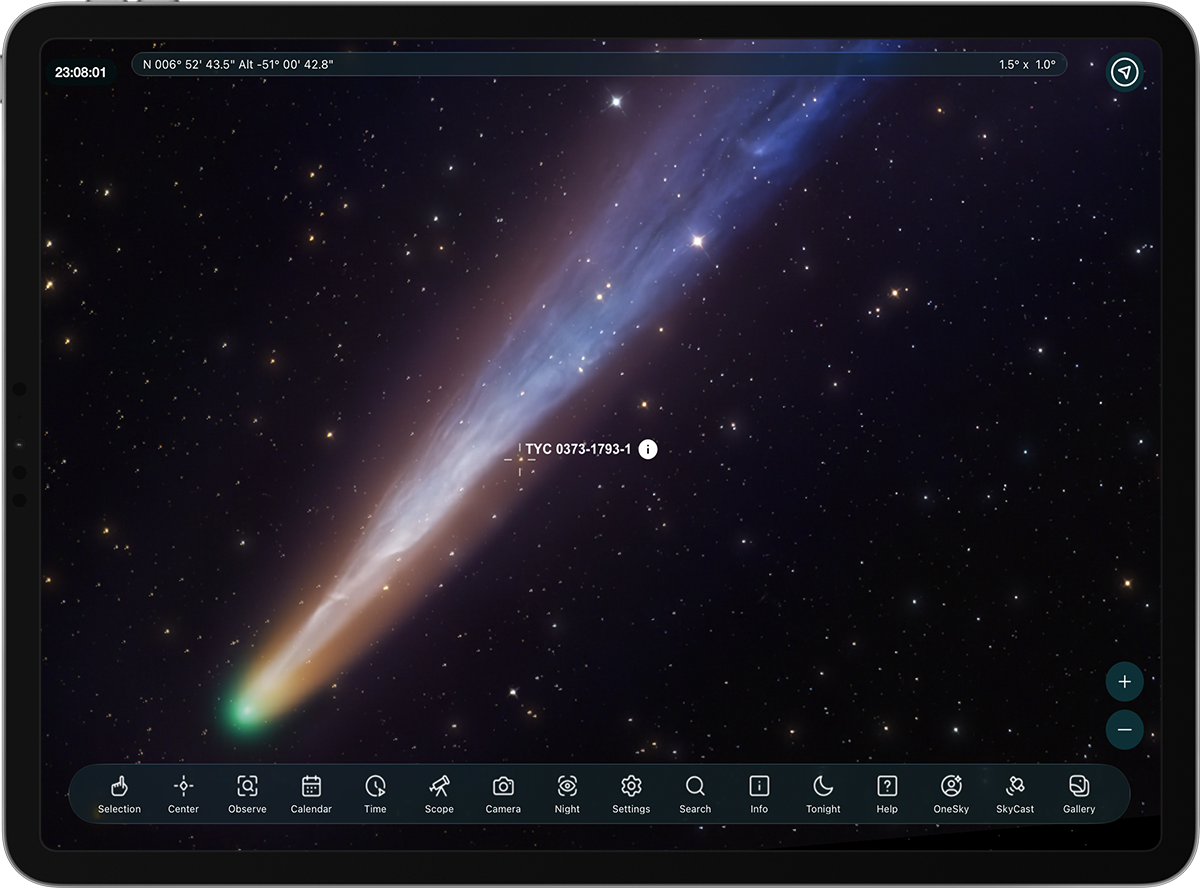Image resolution: width=1200 pixels, height=888 pixels.
Task: Zoom out with the minus button
Action: click(1125, 730)
